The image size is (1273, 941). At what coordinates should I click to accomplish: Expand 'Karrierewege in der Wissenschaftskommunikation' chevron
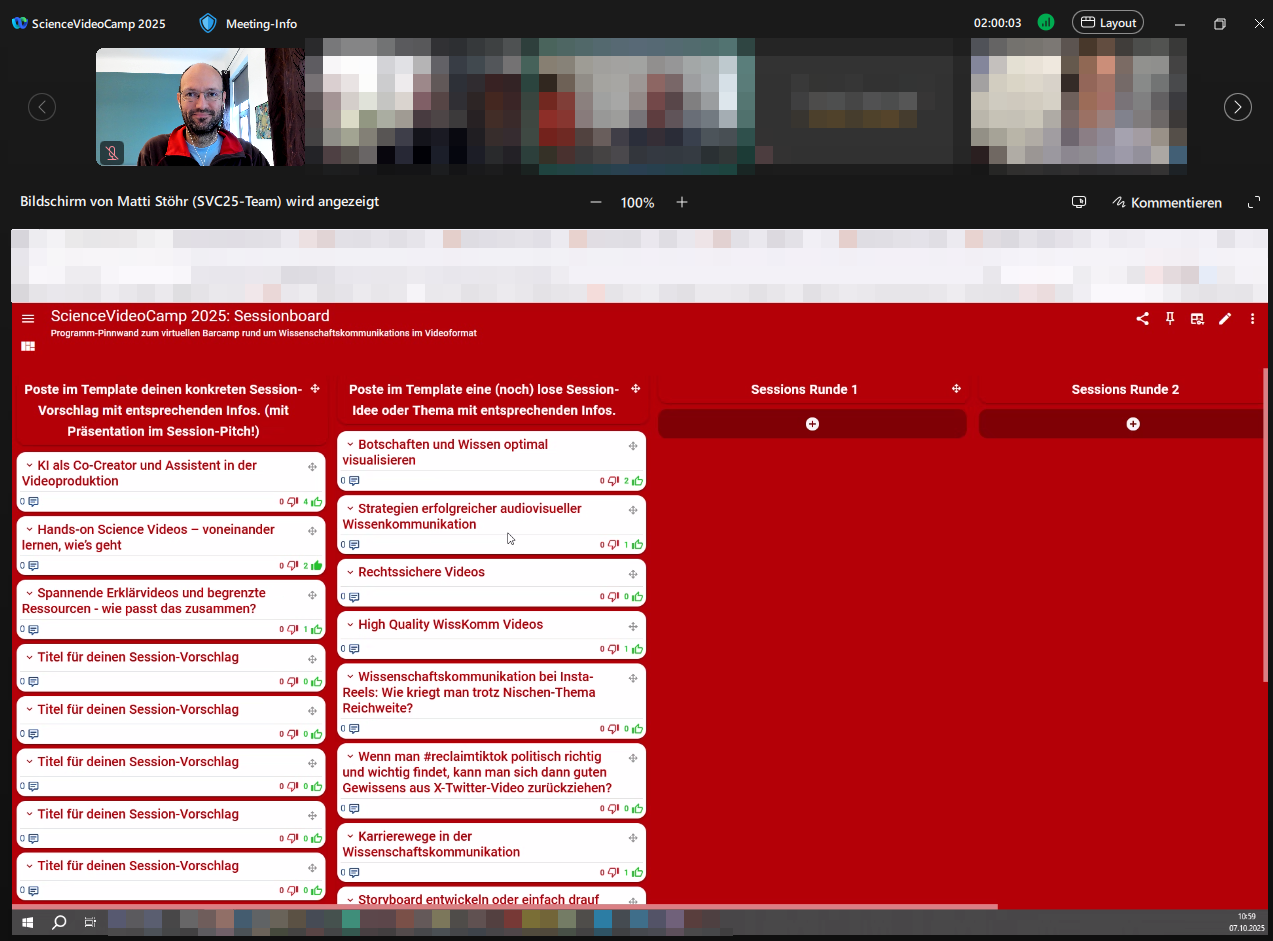pos(350,837)
